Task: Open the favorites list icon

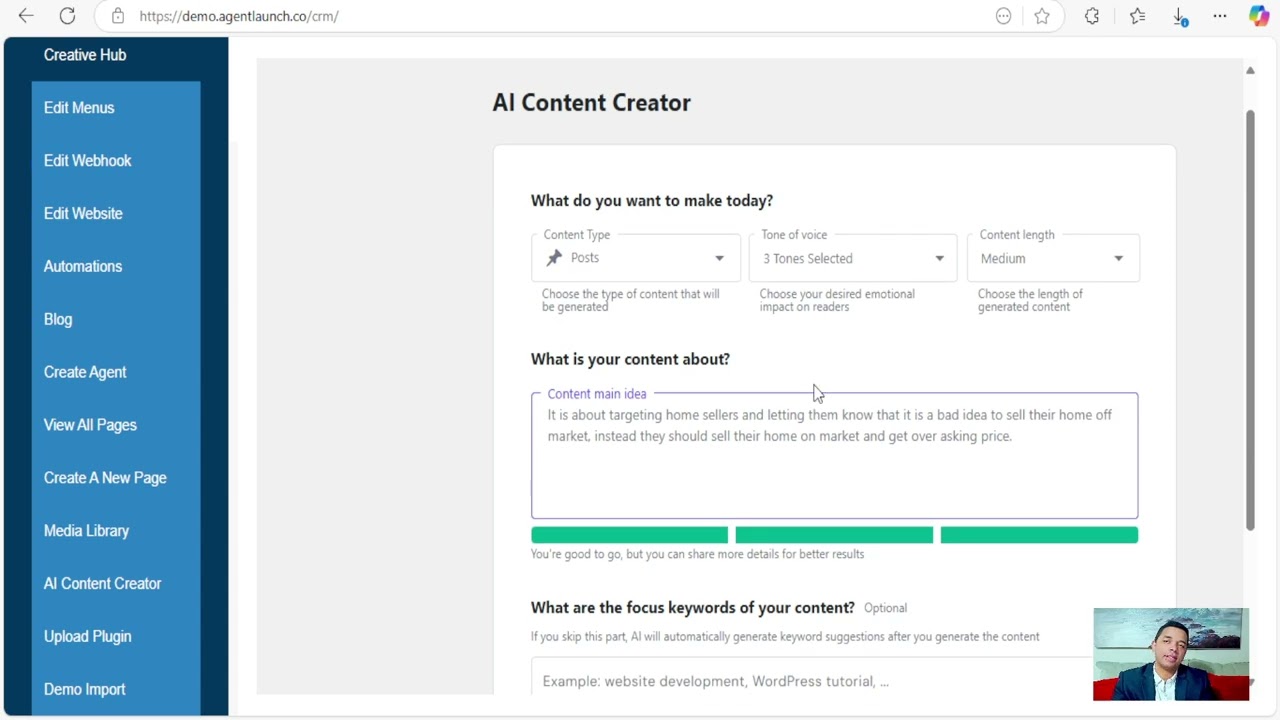Action: [x=1137, y=16]
